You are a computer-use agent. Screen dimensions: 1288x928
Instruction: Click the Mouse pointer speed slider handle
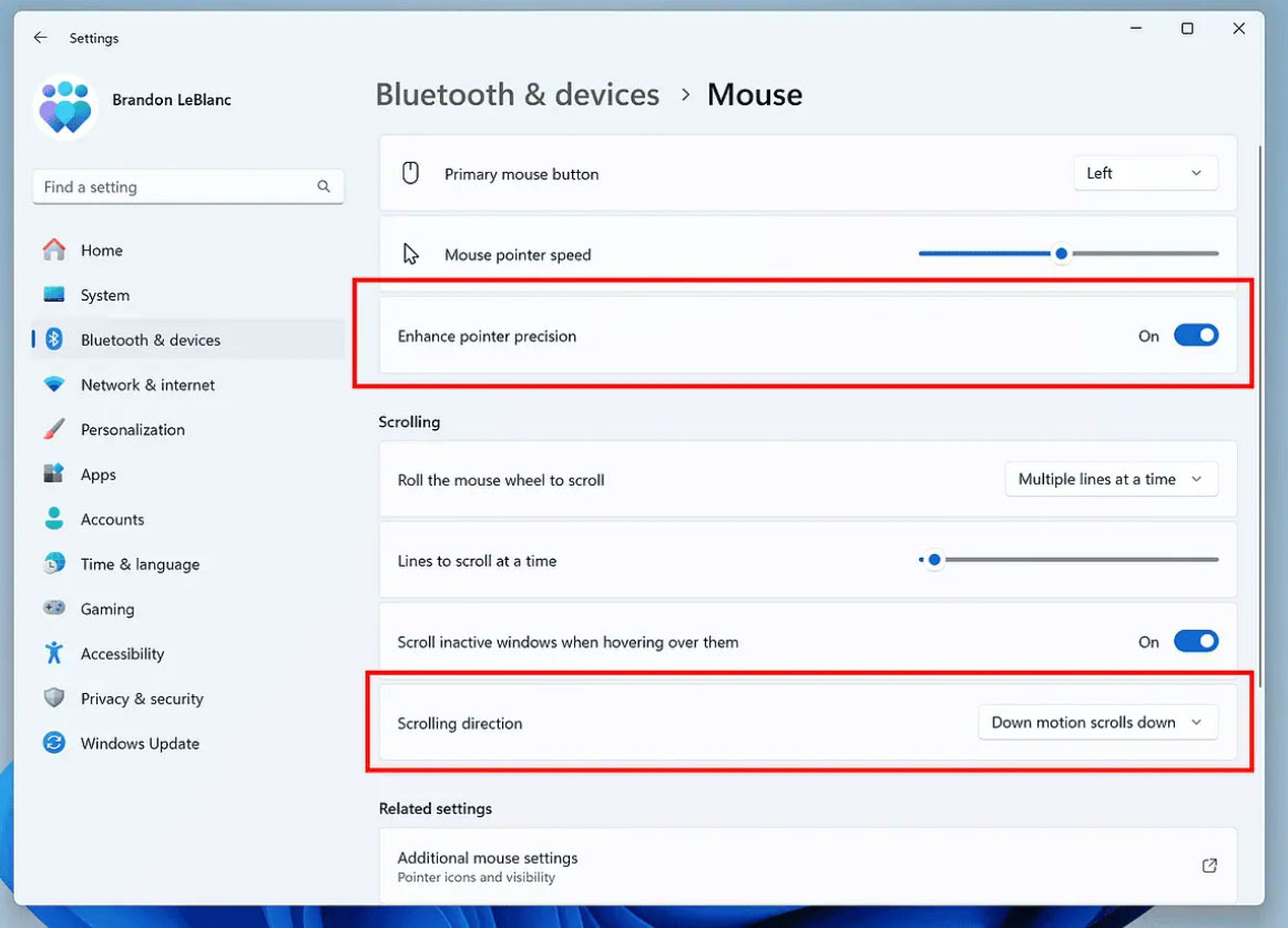(1061, 254)
